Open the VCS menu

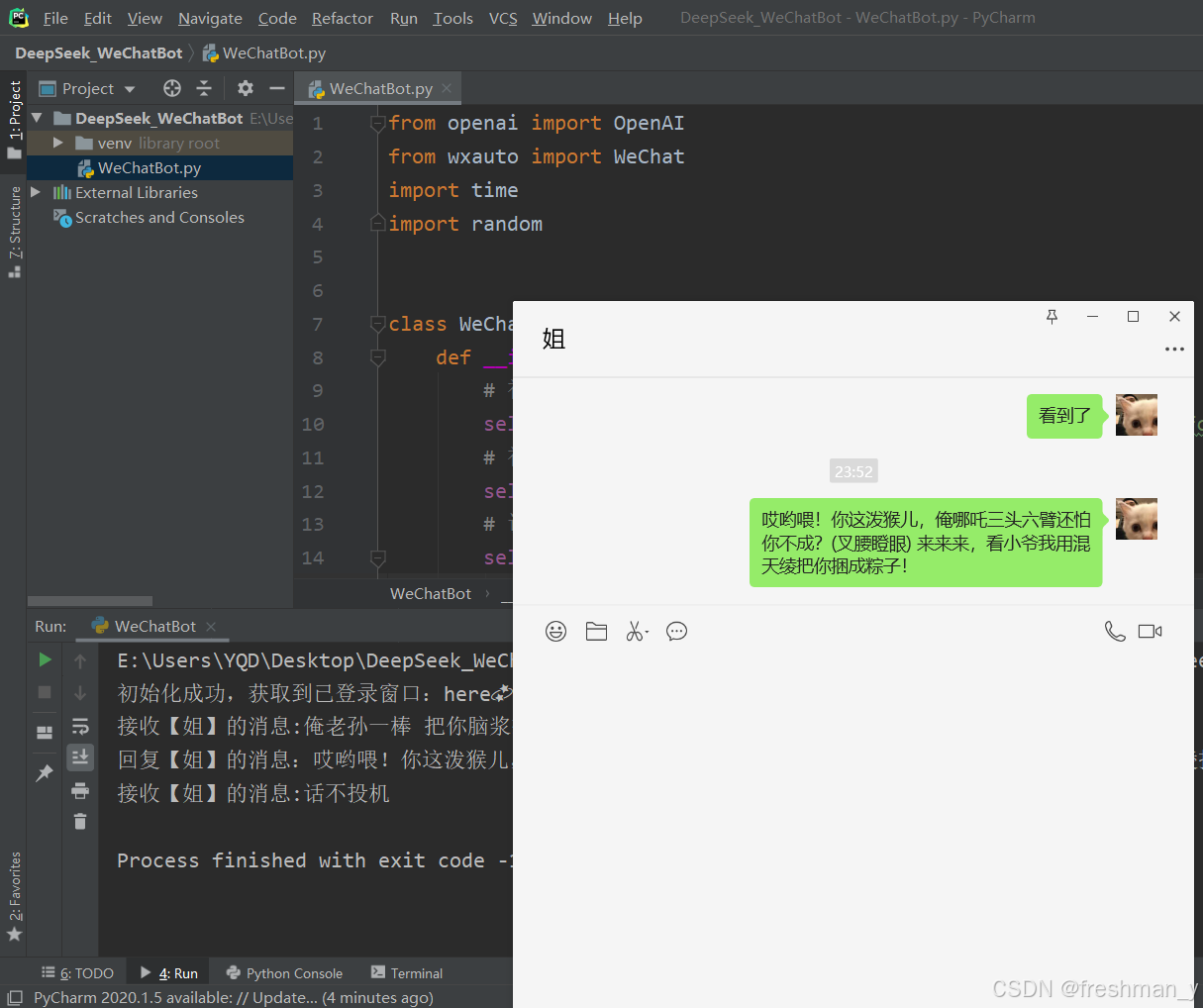pyautogui.click(x=503, y=18)
